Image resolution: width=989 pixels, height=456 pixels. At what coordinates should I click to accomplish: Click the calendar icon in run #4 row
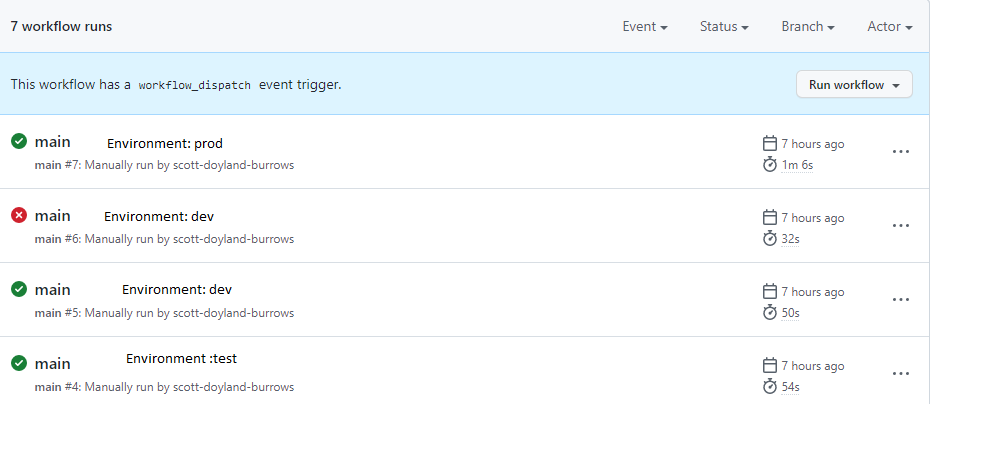770,365
